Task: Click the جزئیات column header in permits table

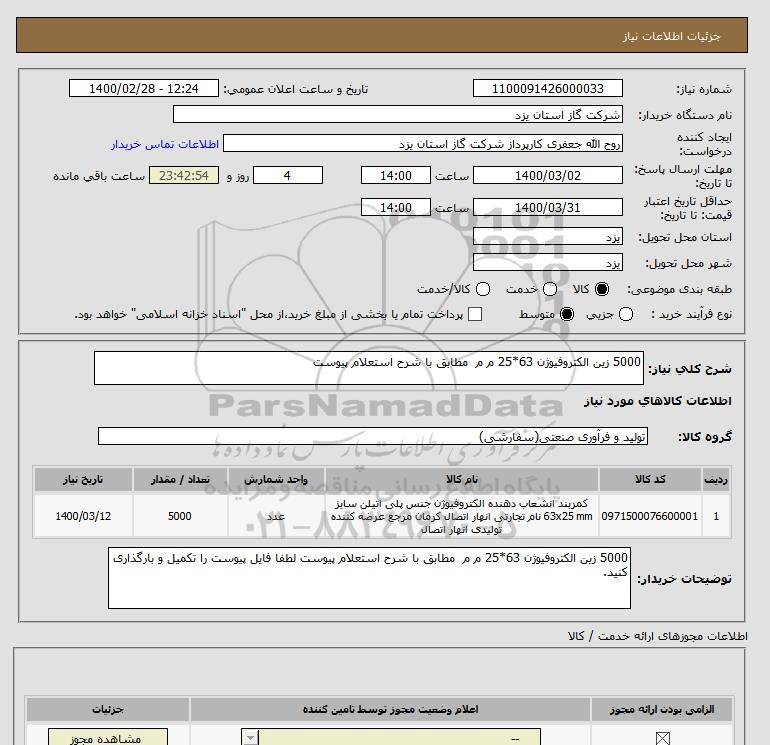Action: coord(108,709)
